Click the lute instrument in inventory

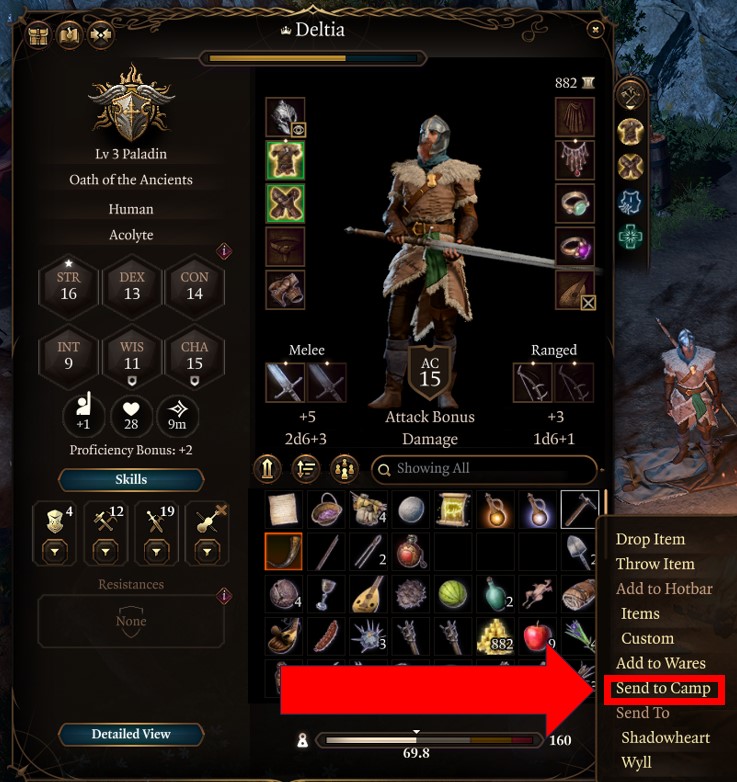(368, 593)
